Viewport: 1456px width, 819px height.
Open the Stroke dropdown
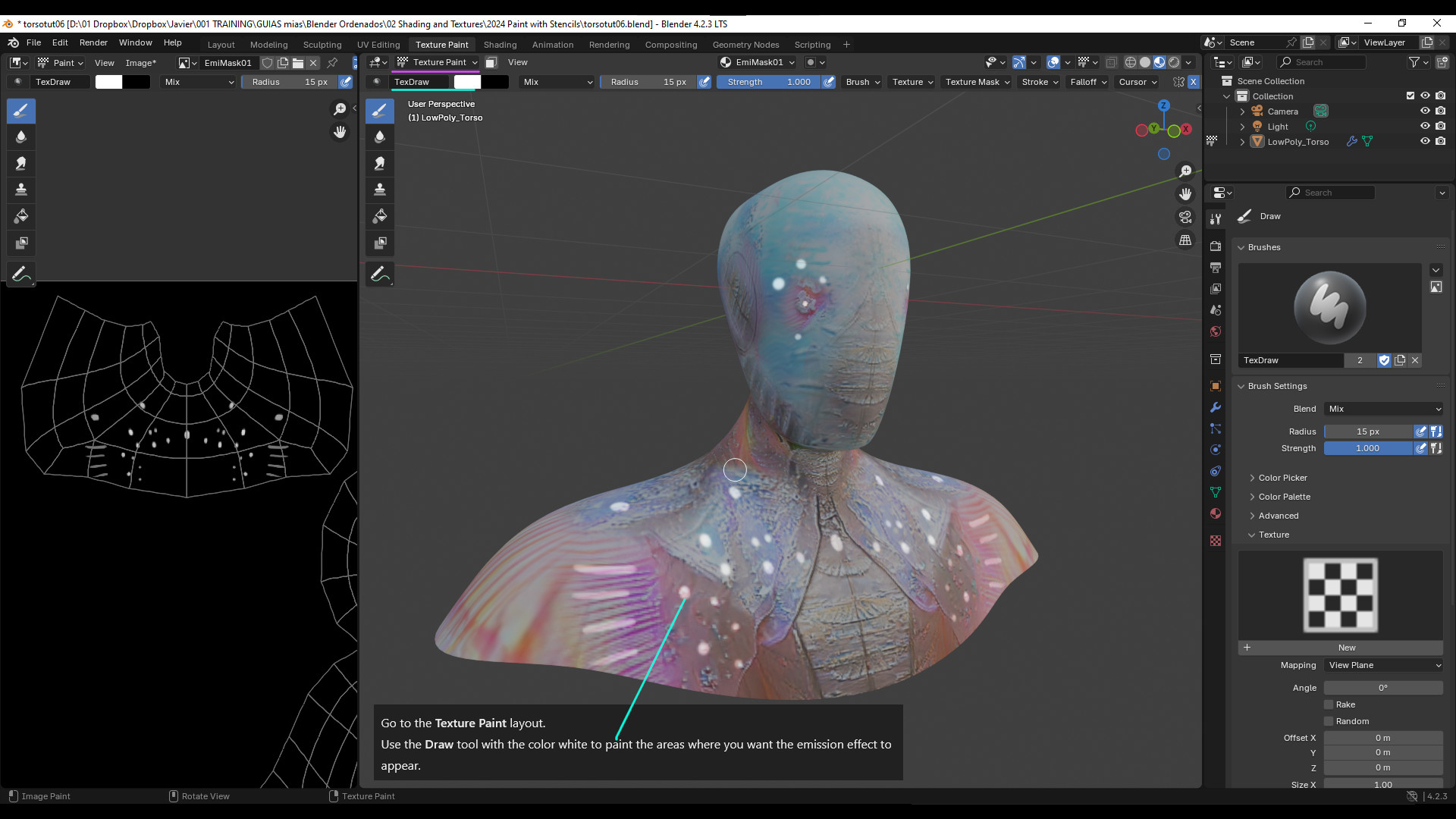click(x=1040, y=82)
